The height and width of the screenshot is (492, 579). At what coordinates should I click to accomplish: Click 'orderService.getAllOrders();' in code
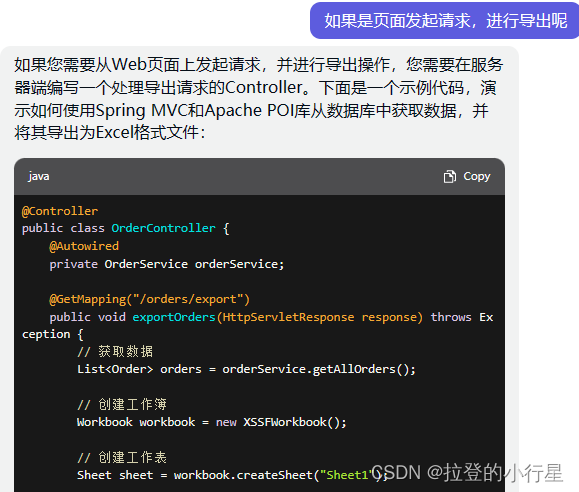tap(319, 369)
